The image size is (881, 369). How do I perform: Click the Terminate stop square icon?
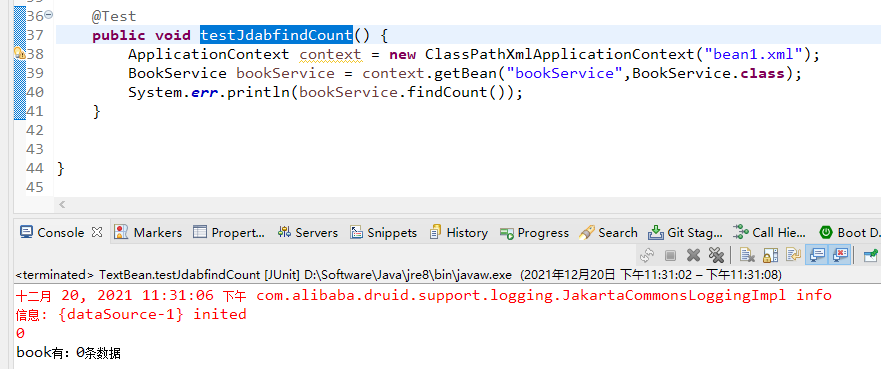point(670,256)
